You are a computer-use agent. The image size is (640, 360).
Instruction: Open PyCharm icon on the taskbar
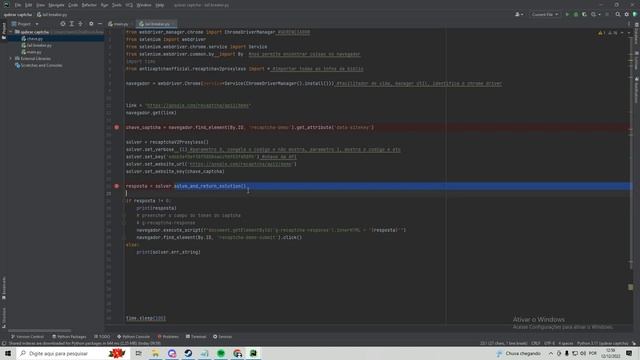coord(253,353)
